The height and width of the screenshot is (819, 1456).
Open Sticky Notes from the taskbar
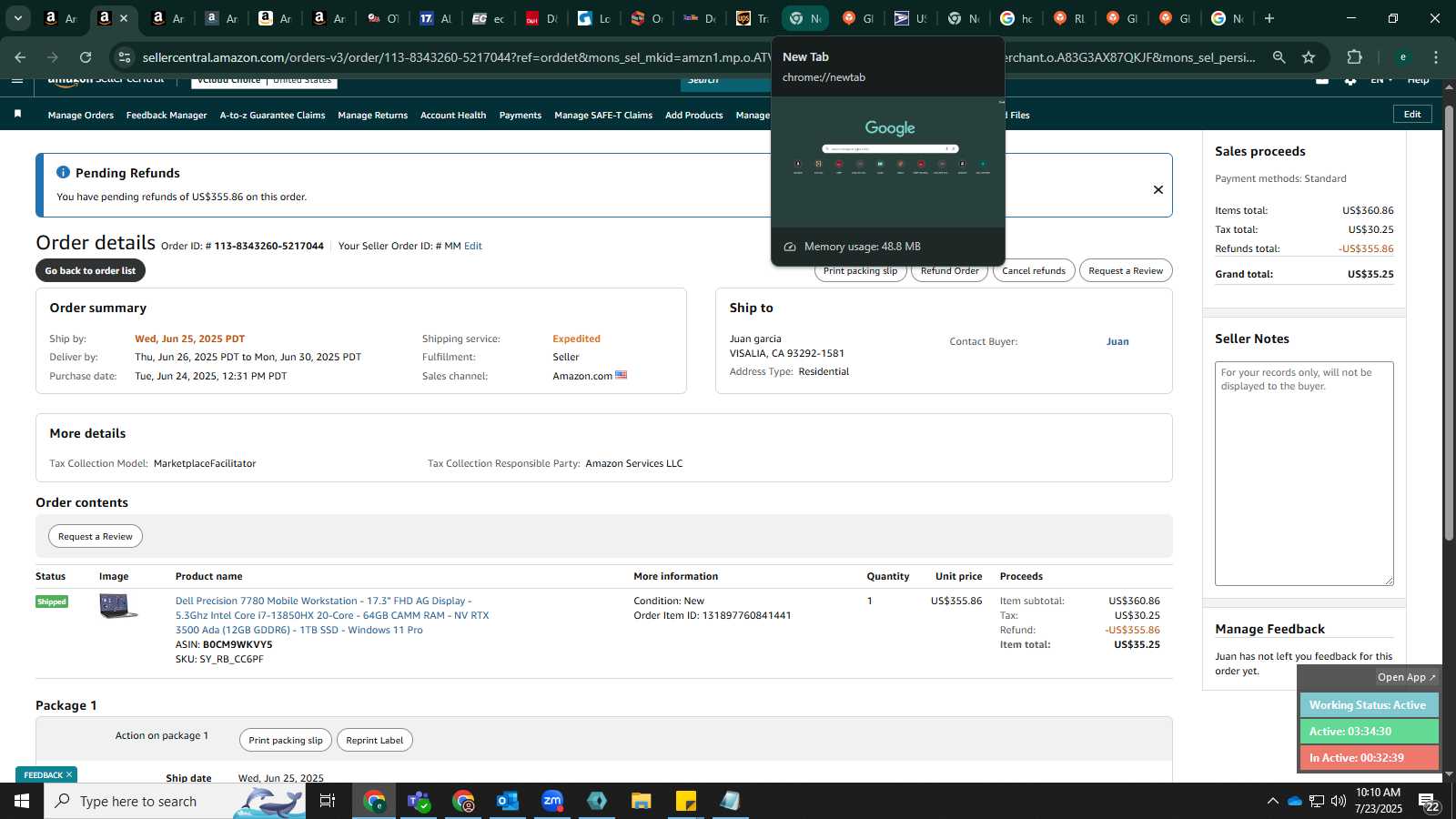tap(686, 801)
